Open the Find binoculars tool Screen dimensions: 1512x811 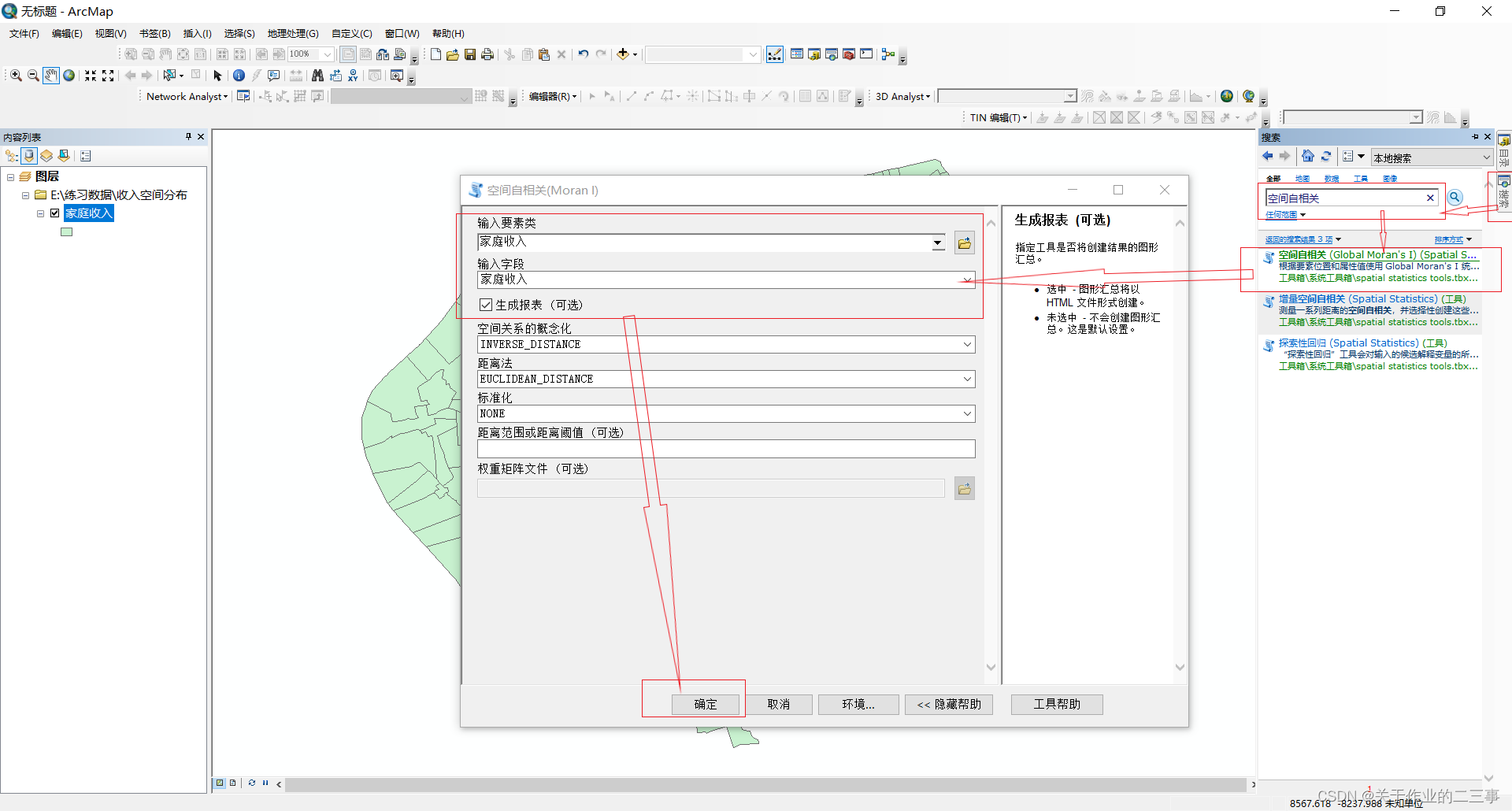point(317,76)
